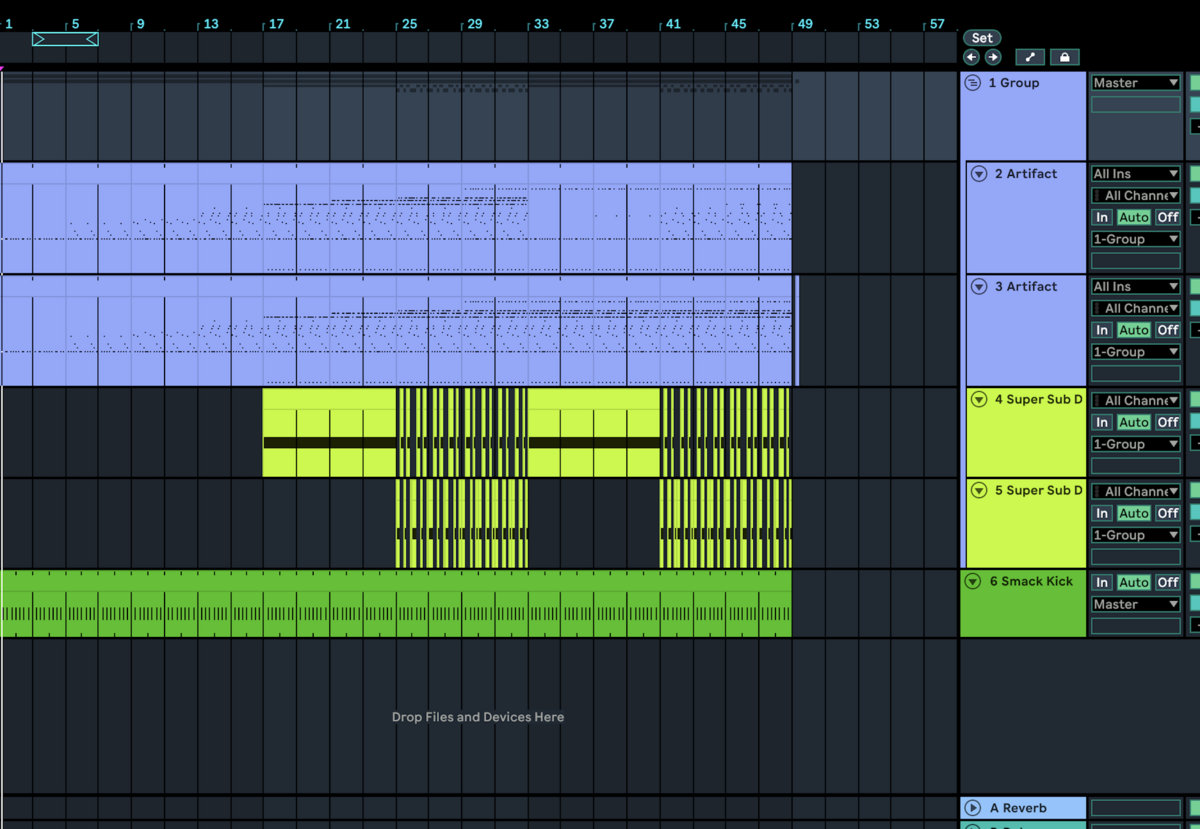The width and height of the screenshot is (1200, 829).
Task: Fold the 1 Group track icon
Action: tap(972, 83)
